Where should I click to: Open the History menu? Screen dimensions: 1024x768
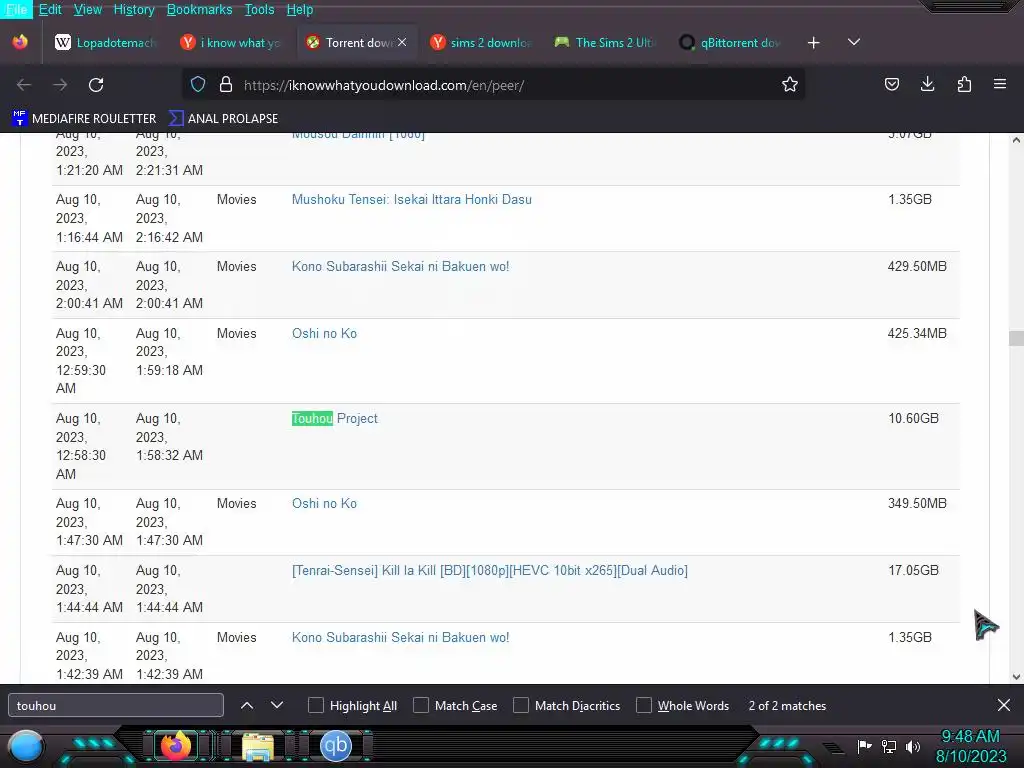click(x=134, y=9)
